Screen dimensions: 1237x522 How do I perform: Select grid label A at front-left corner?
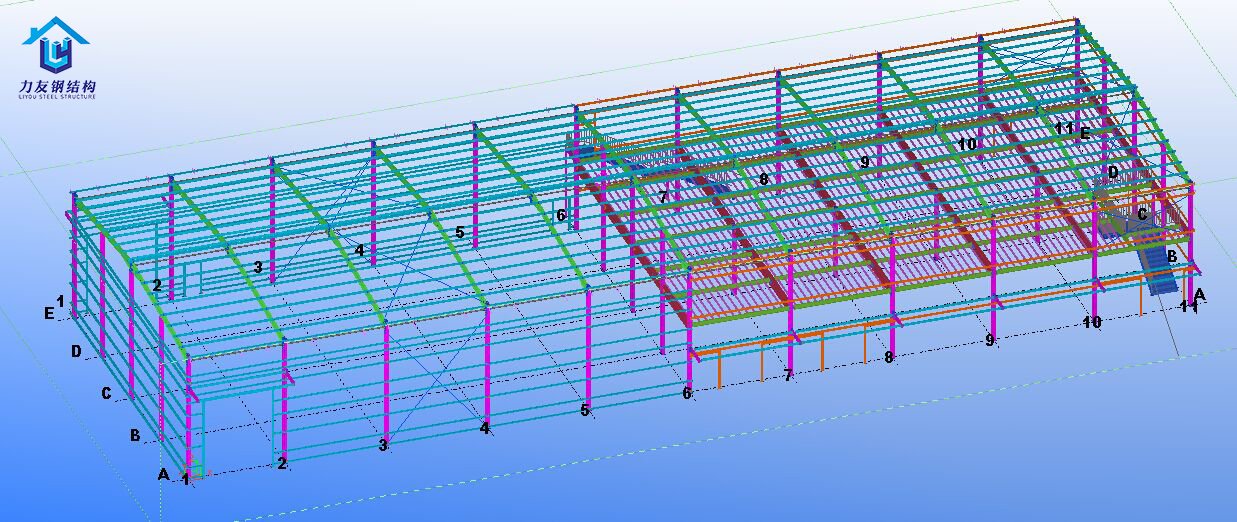click(164, 474)
